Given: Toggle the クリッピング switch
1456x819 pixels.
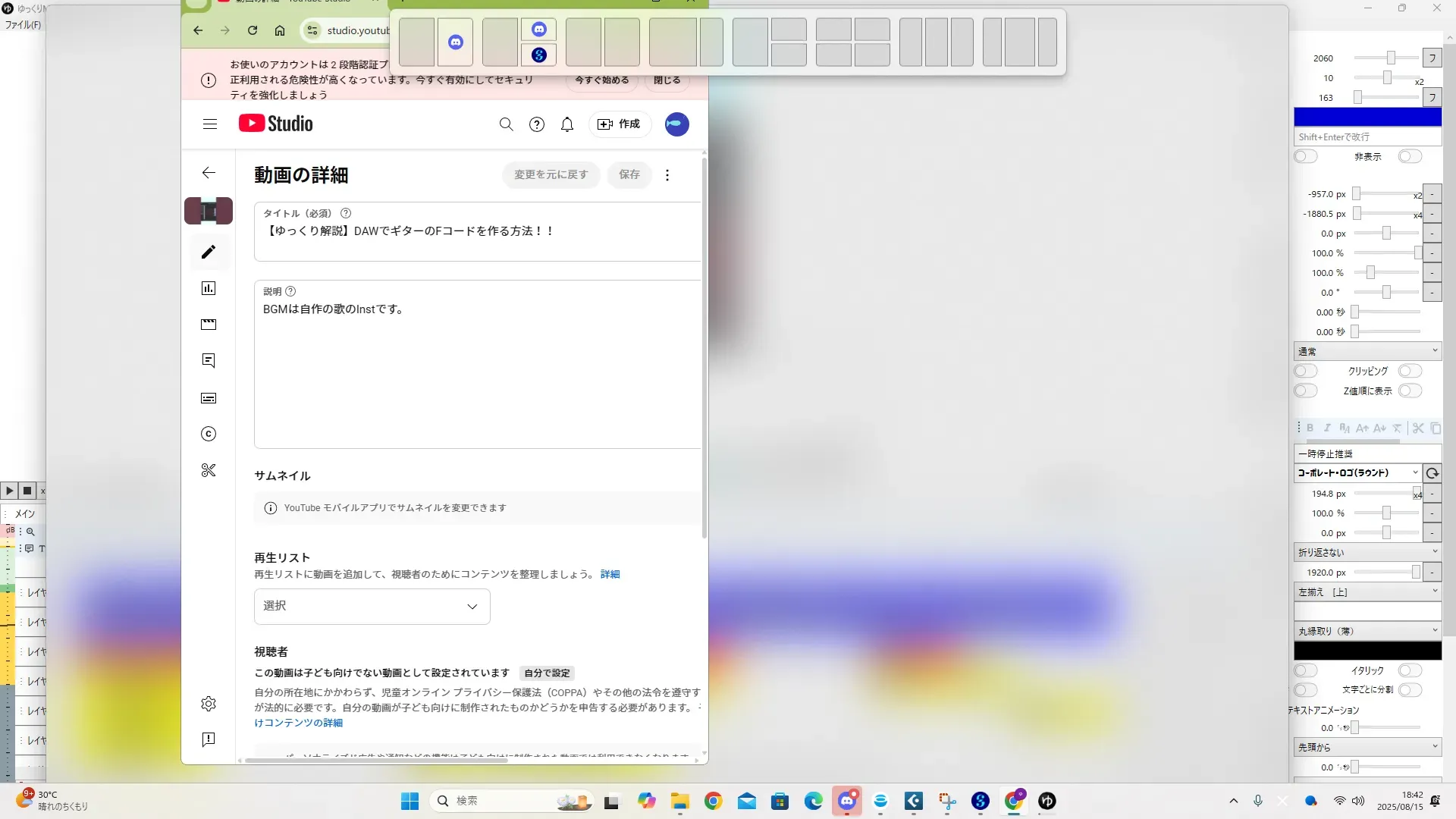Looking at the screenshot, I should pyautogui.click(x=1410, y=371).
